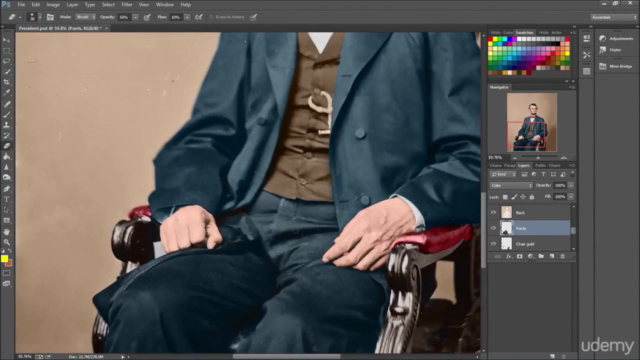Open the Flow slider arrow

pos(187,17)
